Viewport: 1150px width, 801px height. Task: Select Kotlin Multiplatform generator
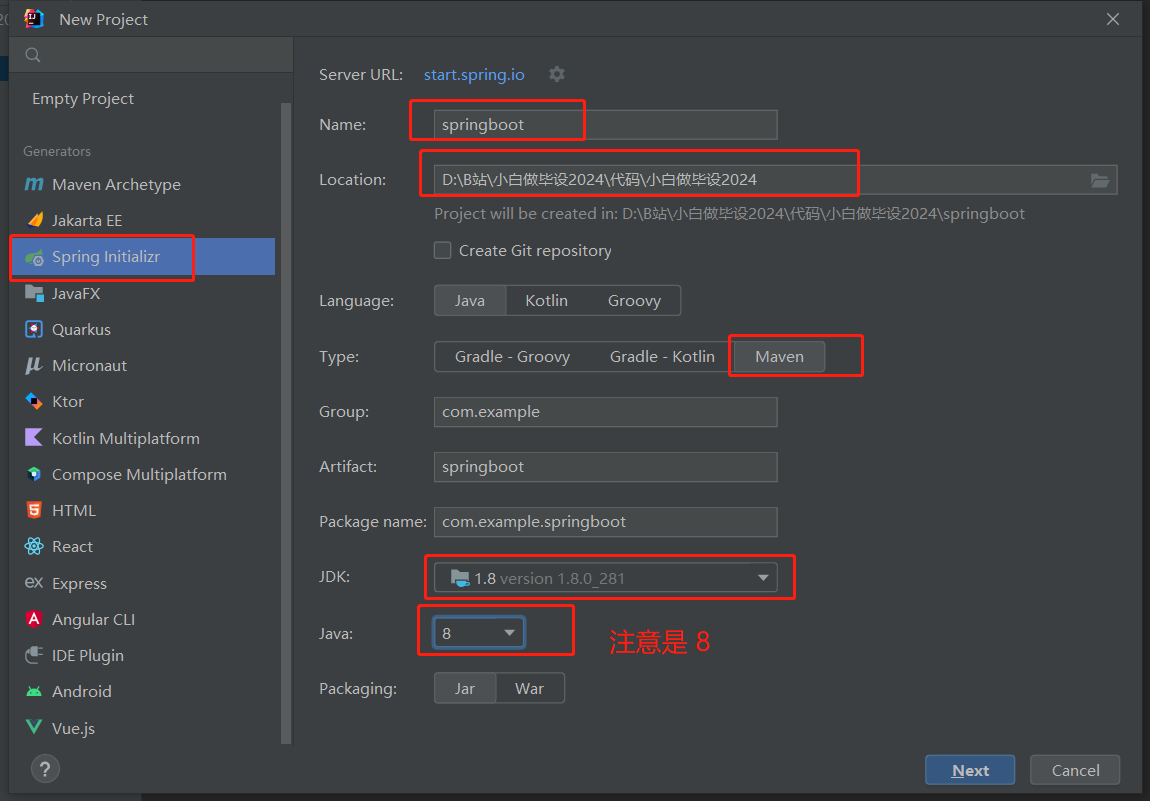pos(125,438)
